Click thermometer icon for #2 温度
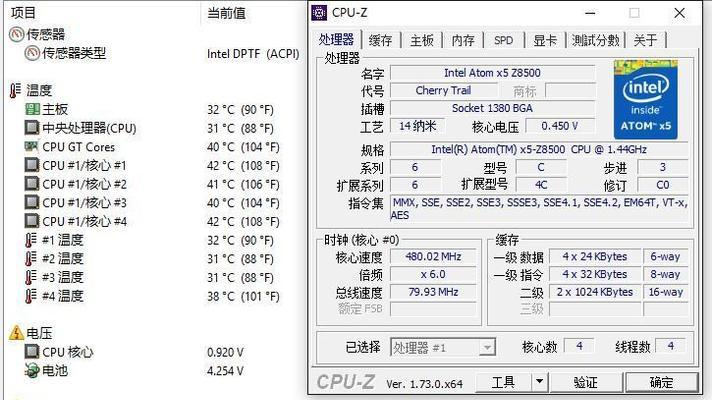 (x=30, y=259)
